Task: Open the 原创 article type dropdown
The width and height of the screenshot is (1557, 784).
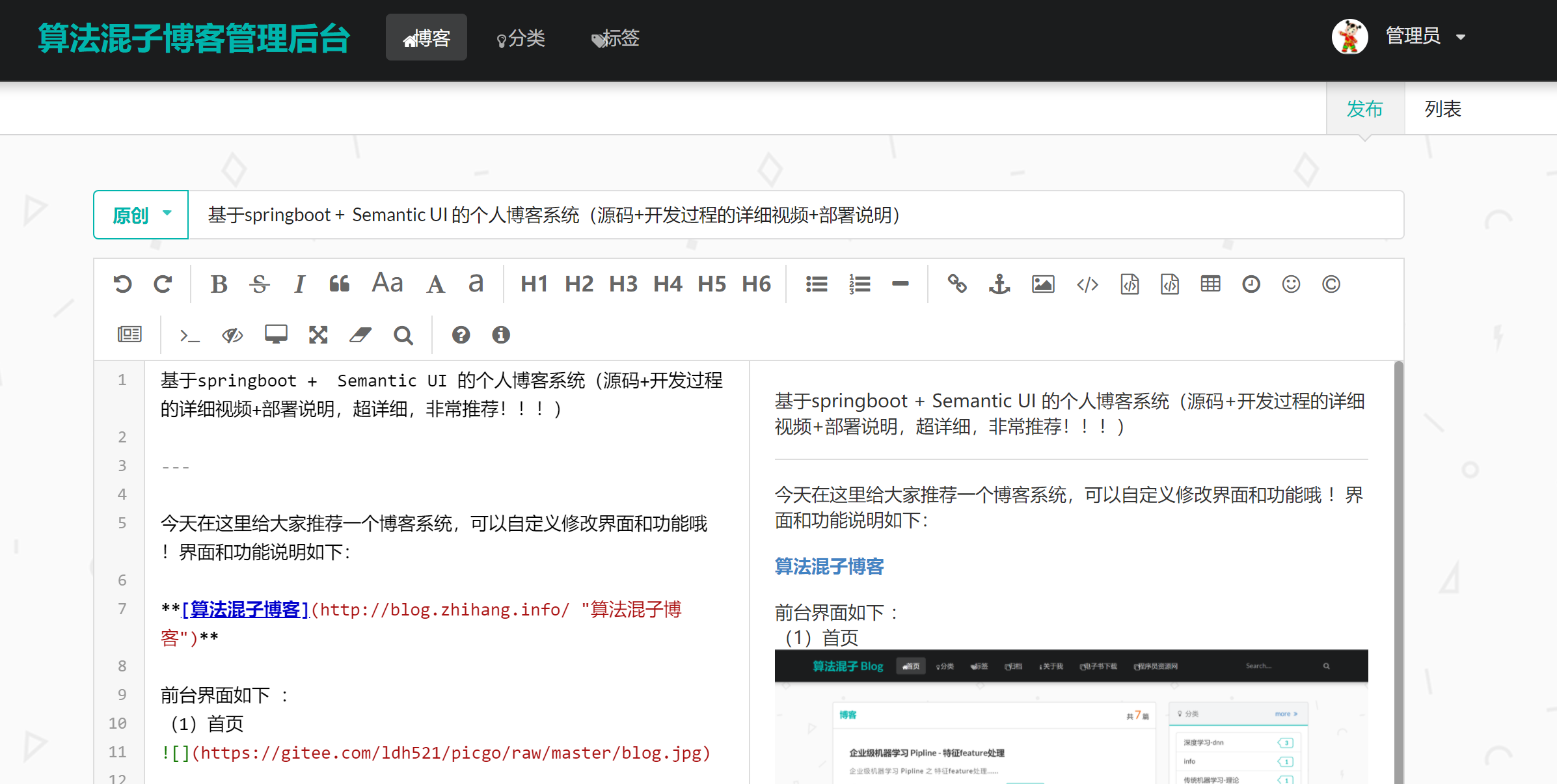Action: pos(140,215)
